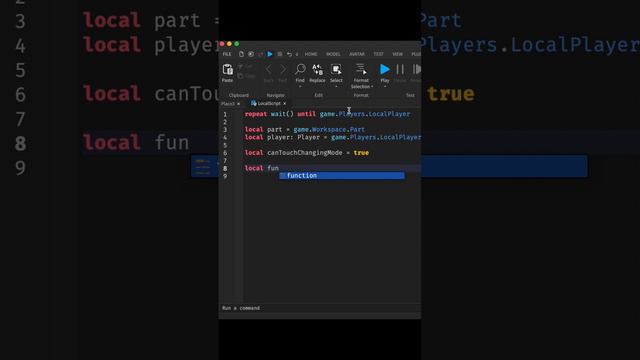The height and width of the screenshot is (360, 640).
Task: Switch to the AVATAR ribbon tab
Action: (357, 54)
